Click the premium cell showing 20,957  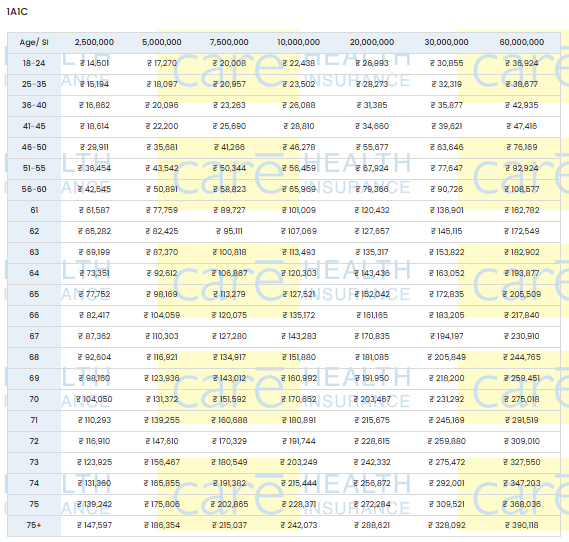[229, 84]
